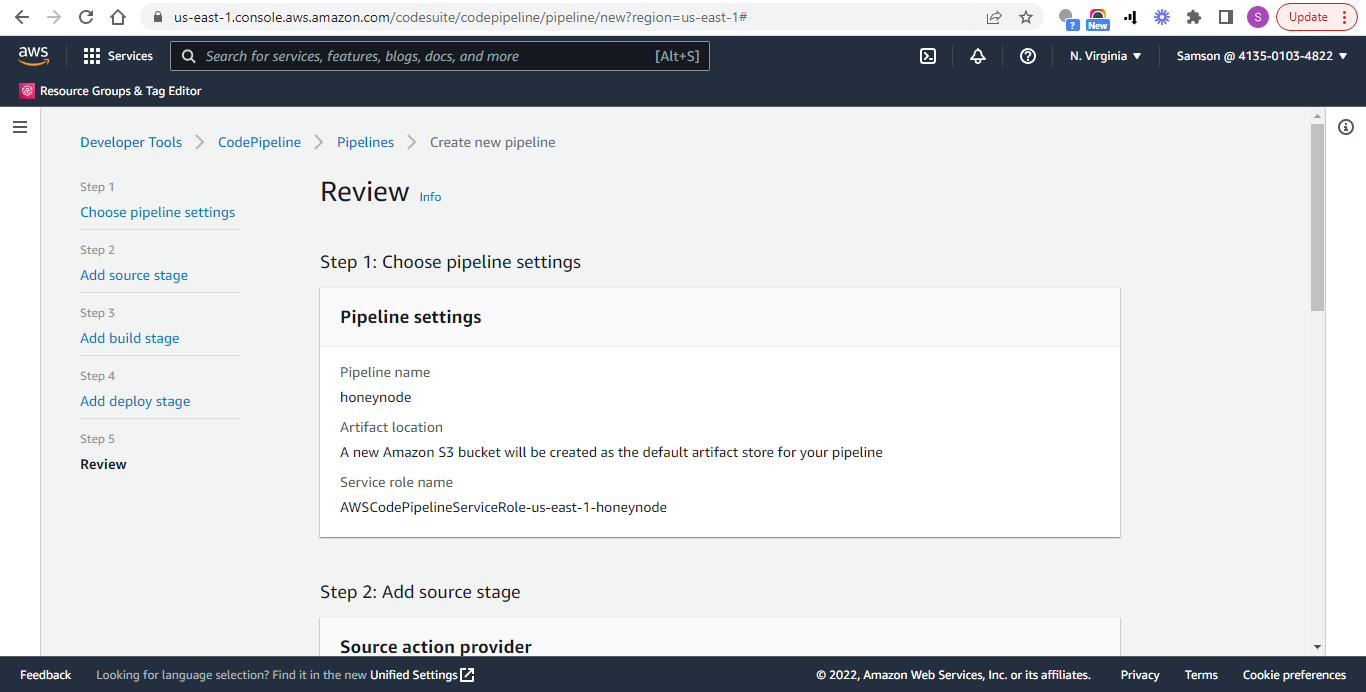Viewport: 1366px width, 692px height.
Task: Open the Services grid icon
Action: point(93,56)
